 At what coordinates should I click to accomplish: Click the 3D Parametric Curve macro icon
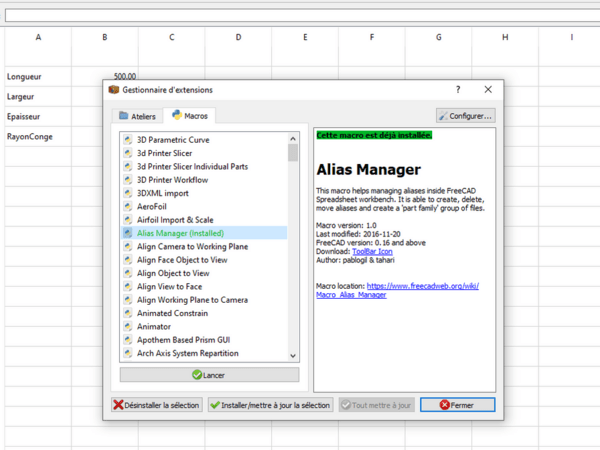click(x=128, y=140)
